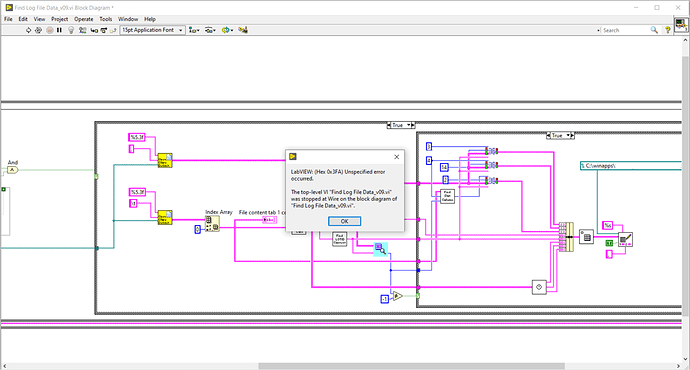690x370 pixels.
Task: Click the vertical scrollbar up arrow
Action: click(686, 40)
